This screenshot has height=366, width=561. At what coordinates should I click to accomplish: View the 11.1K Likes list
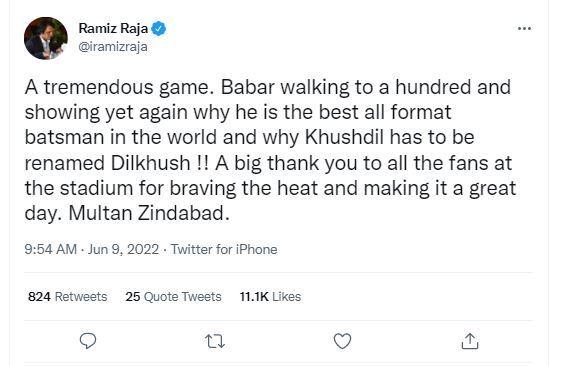point(270,297)
